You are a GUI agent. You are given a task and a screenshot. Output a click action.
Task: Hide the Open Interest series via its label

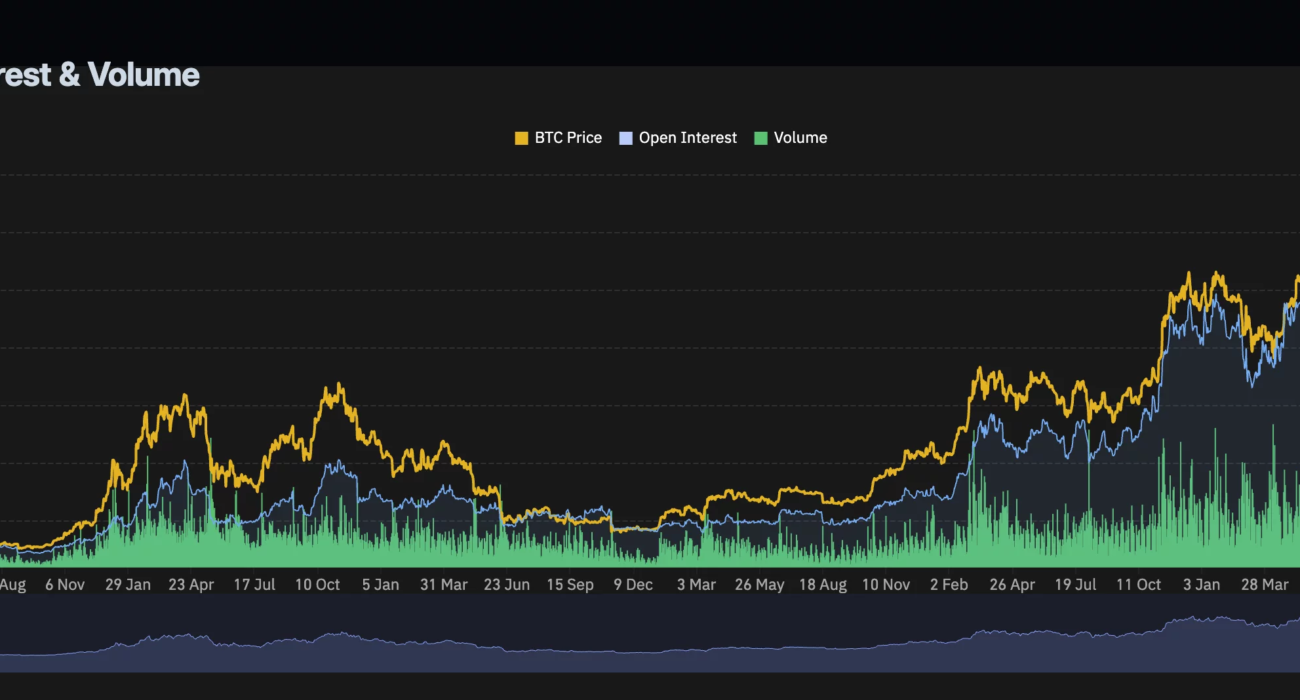pyautogui.click(x=687, y=138)
